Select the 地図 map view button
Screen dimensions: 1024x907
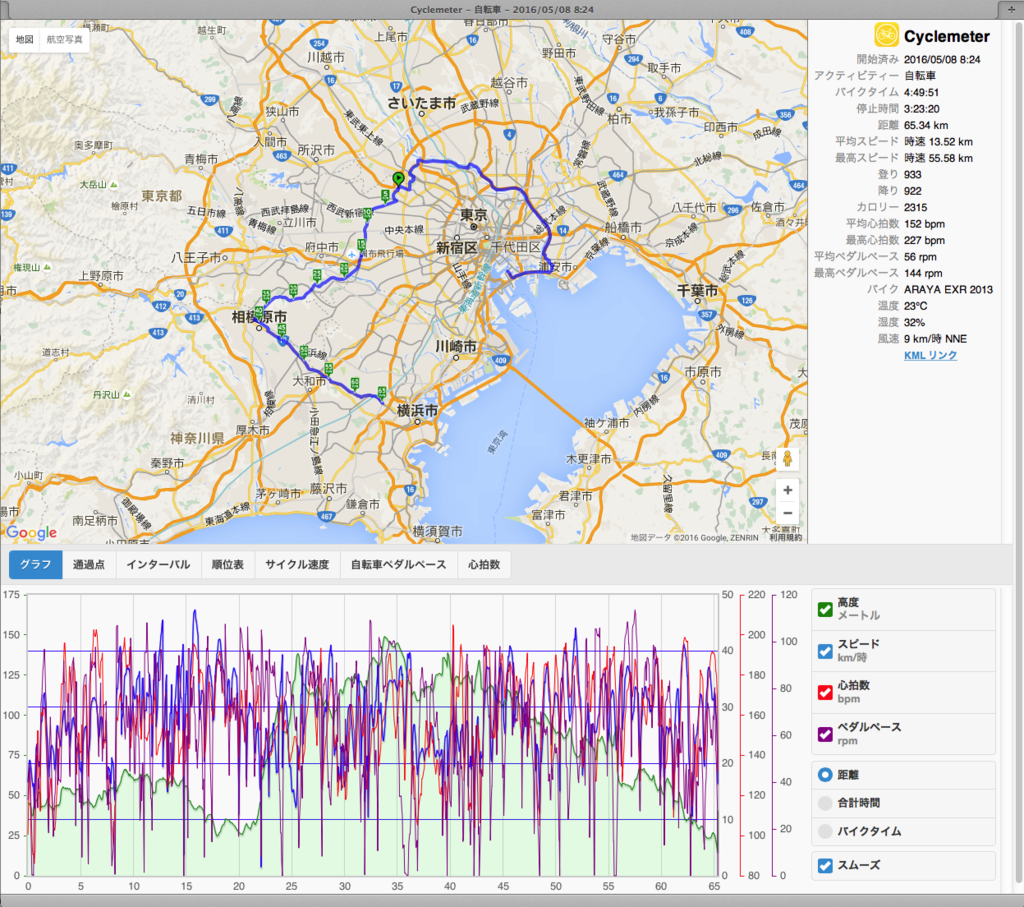point(24,39)
